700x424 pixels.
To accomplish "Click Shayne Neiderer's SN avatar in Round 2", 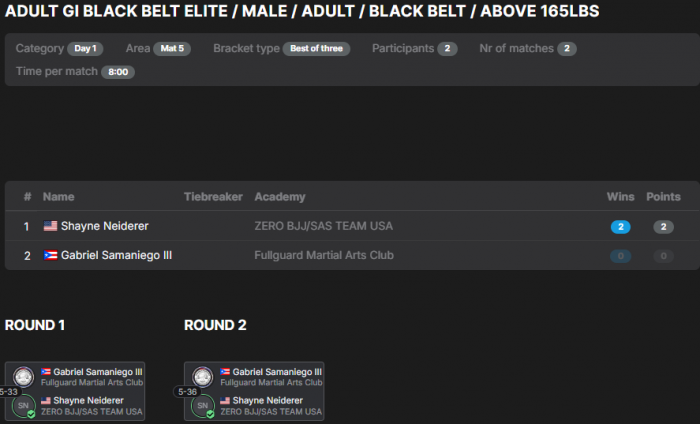I will tap(203, 407).
